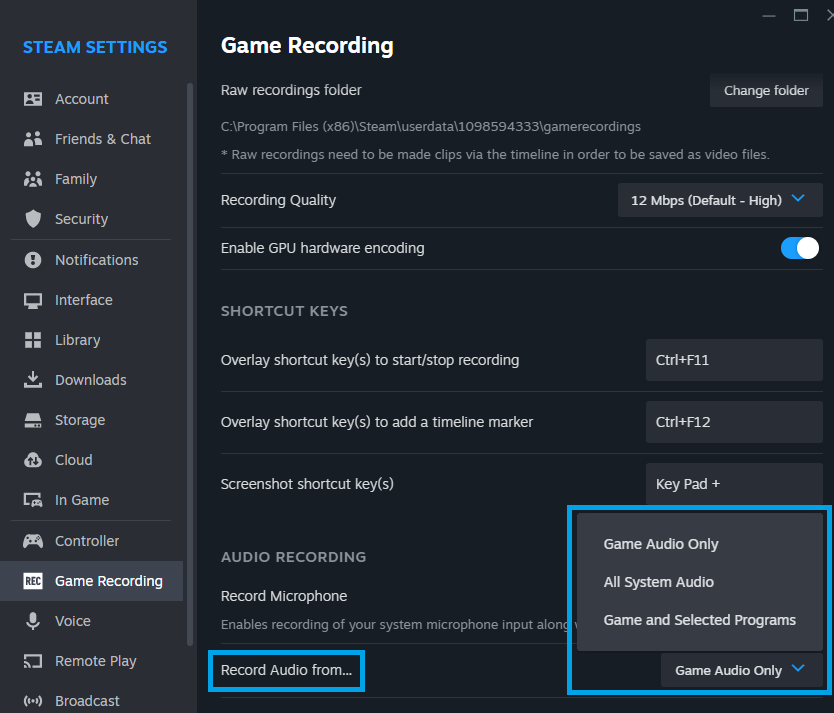Click the Cloud sync icon
834x713 pixels.
click(x=33, y=460)
